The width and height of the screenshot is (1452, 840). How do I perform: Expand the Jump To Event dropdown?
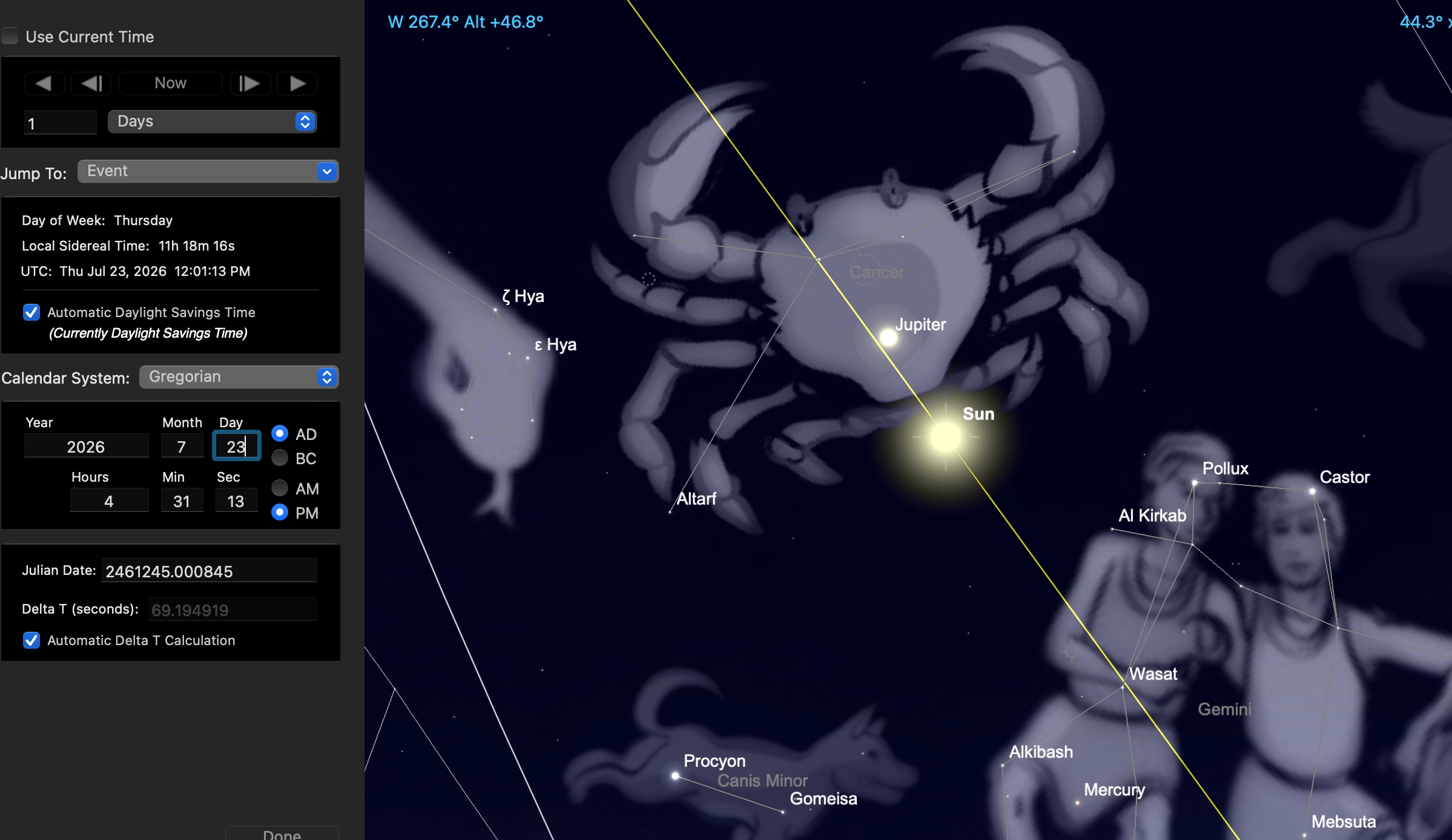coord(207,171)
